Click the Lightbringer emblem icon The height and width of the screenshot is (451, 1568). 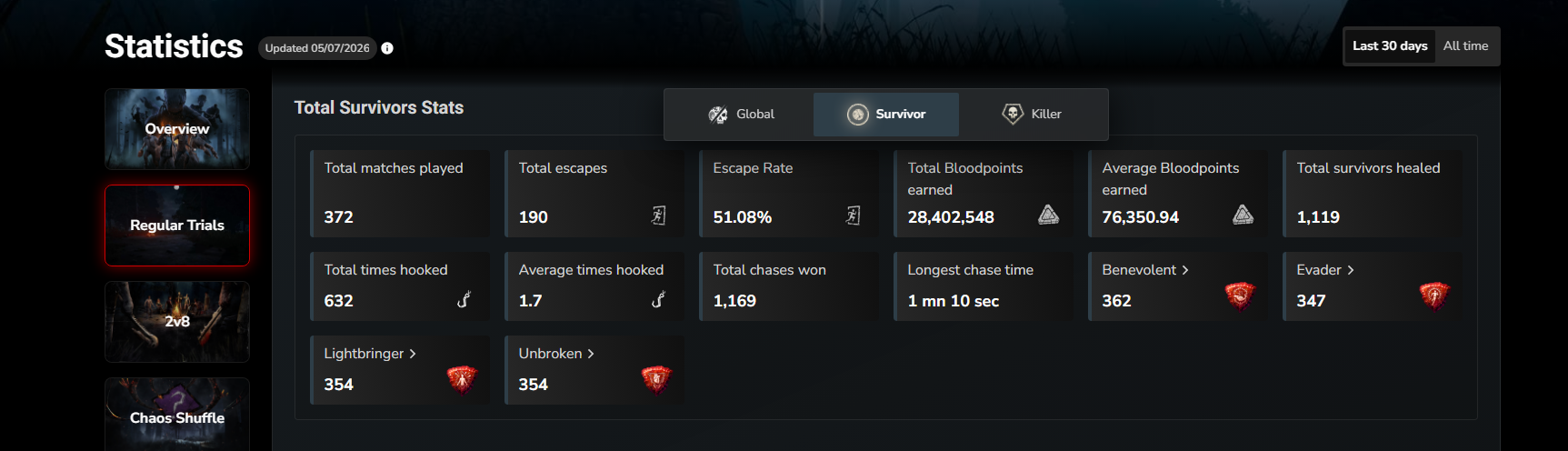pyautogui.click(x=462, y=379)
